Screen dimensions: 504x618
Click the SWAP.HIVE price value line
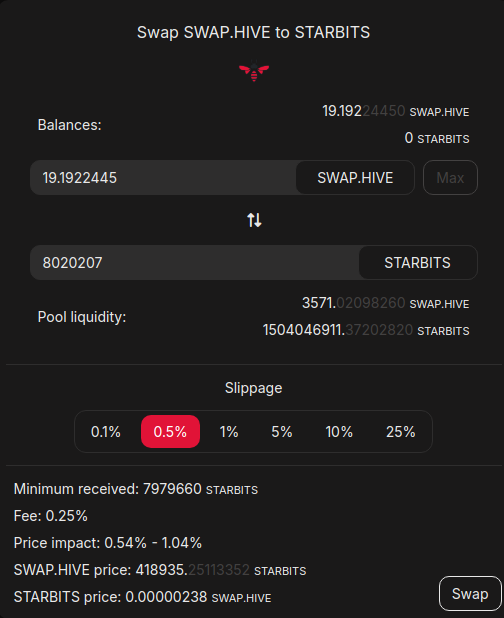pos(160,570)
